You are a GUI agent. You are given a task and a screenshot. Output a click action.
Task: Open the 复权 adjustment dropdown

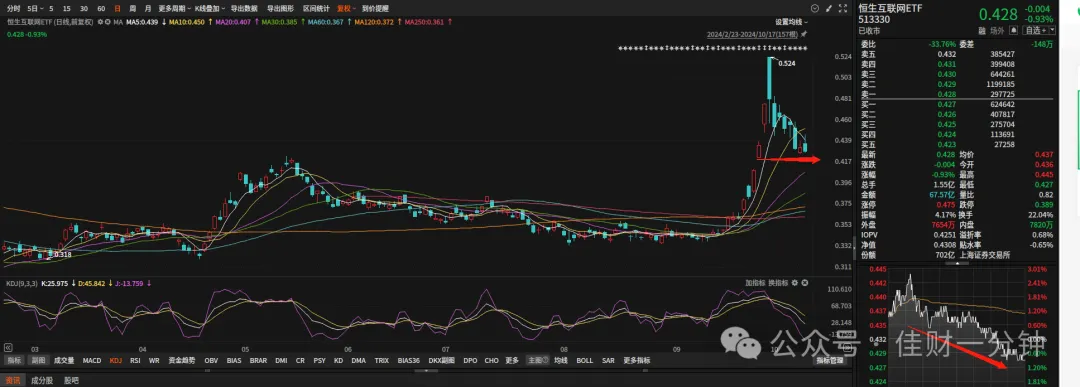pyautogui.click(x=346, y=8)
